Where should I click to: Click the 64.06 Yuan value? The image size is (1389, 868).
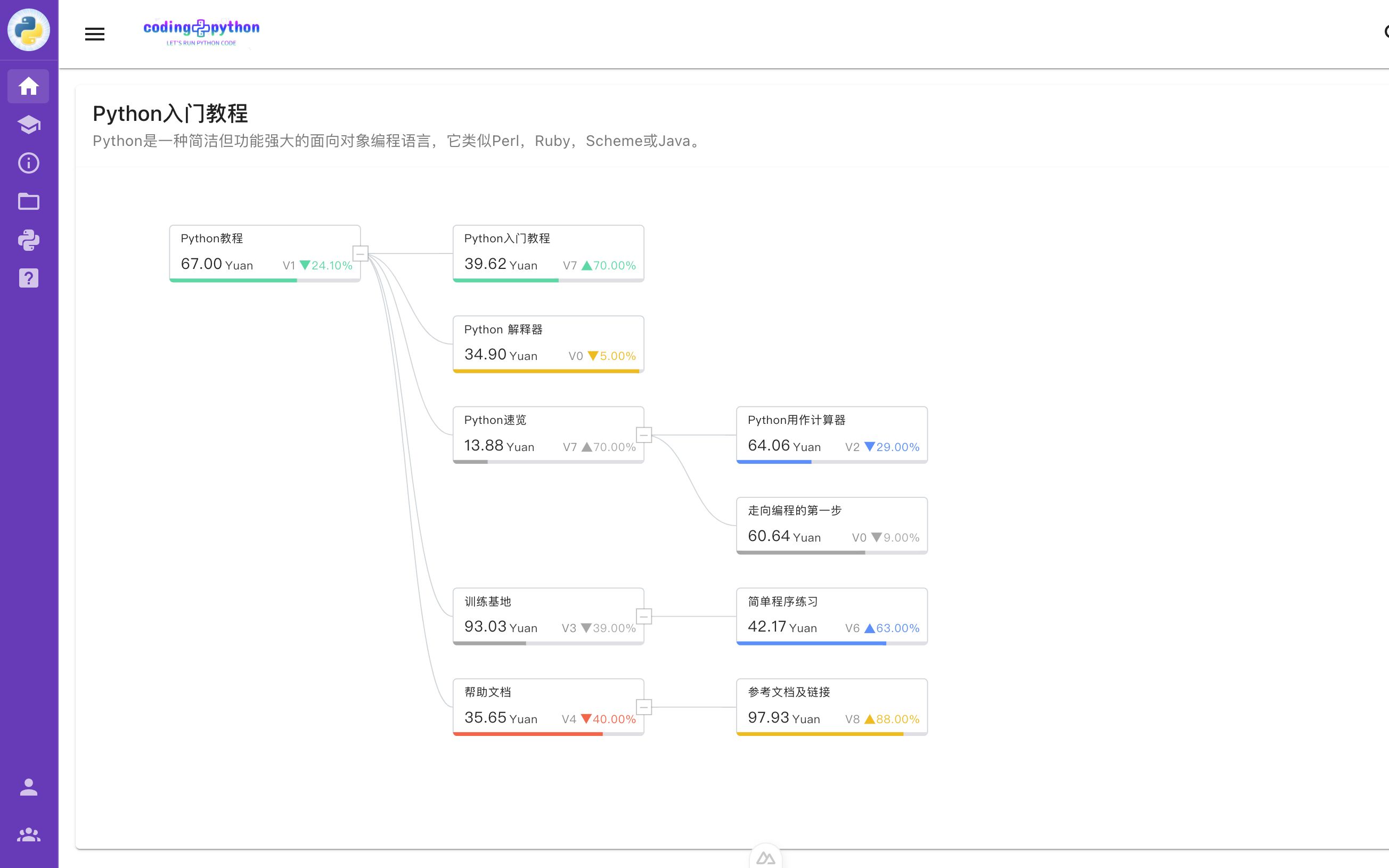click(x=785, y=446)
